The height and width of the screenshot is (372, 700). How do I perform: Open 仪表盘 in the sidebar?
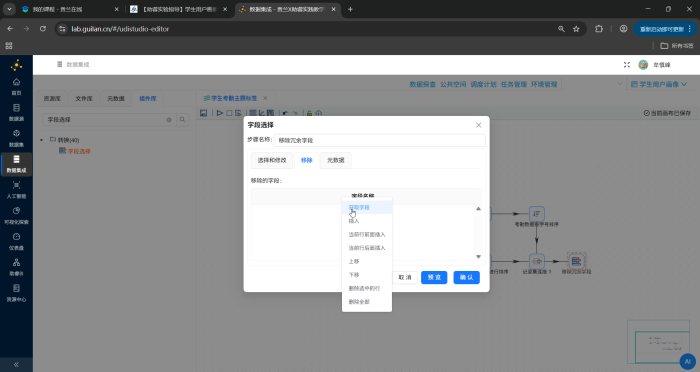[16, 241]
